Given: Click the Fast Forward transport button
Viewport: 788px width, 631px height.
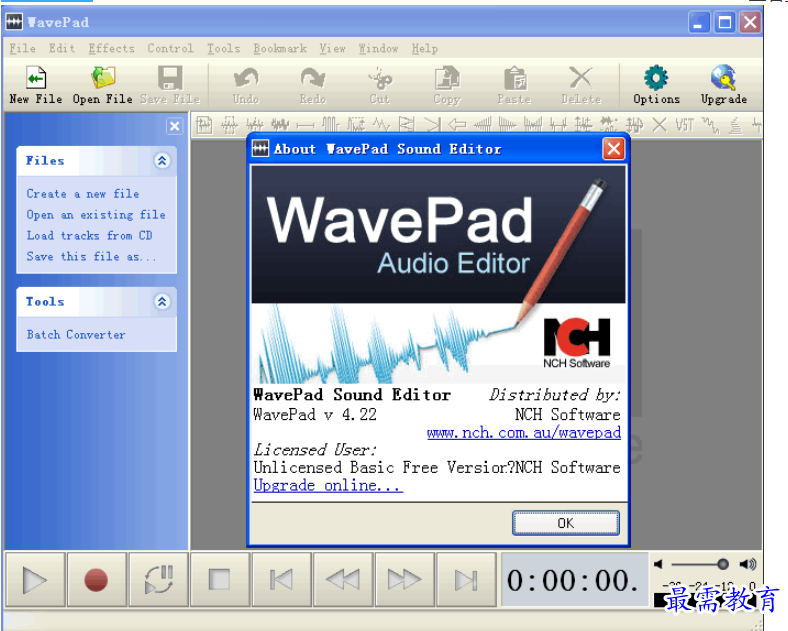Looking at the screenshot, I should click(404, 579).
